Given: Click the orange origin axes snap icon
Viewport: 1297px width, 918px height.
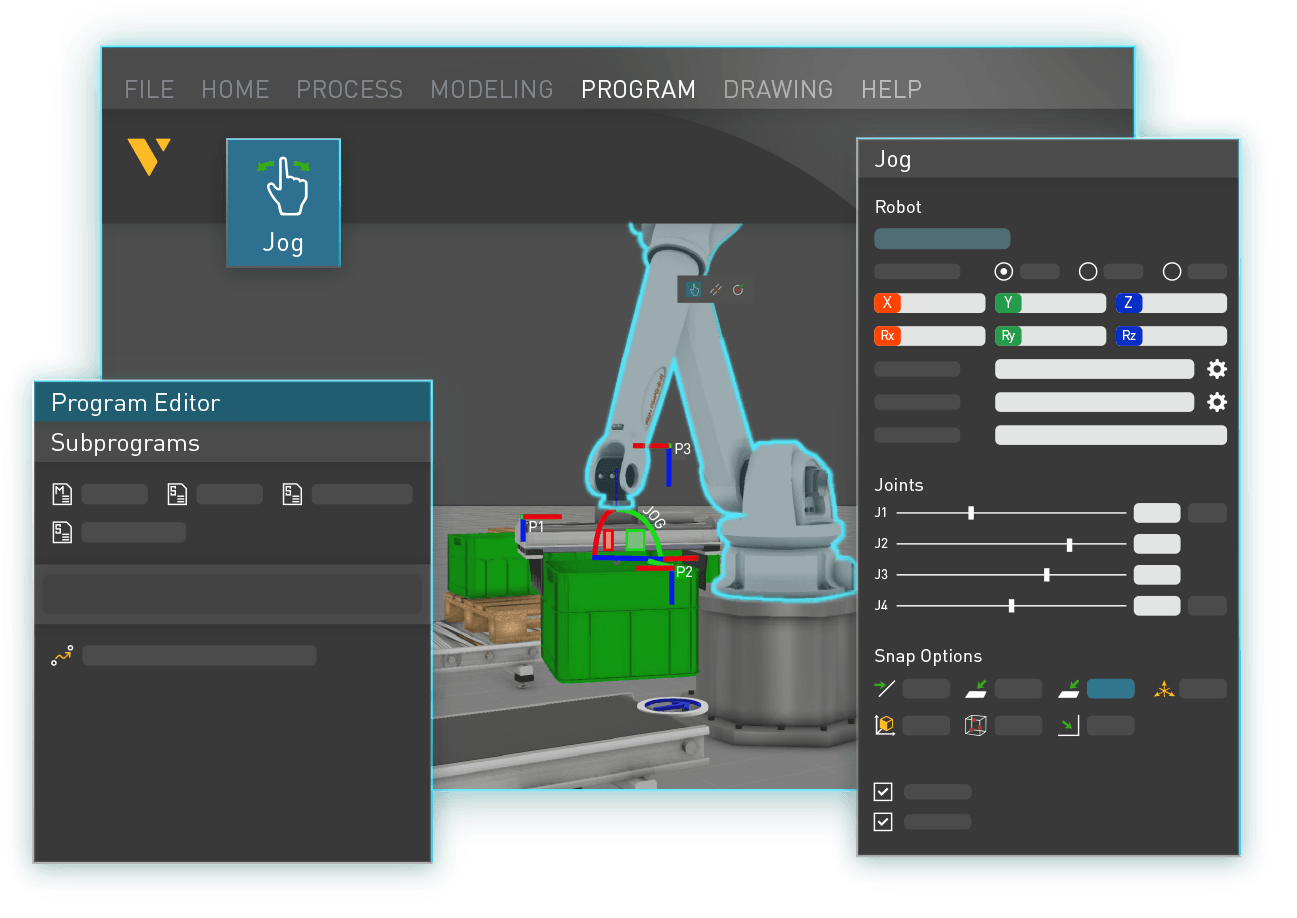Looking at the screenshot, I should (1164, 688).
